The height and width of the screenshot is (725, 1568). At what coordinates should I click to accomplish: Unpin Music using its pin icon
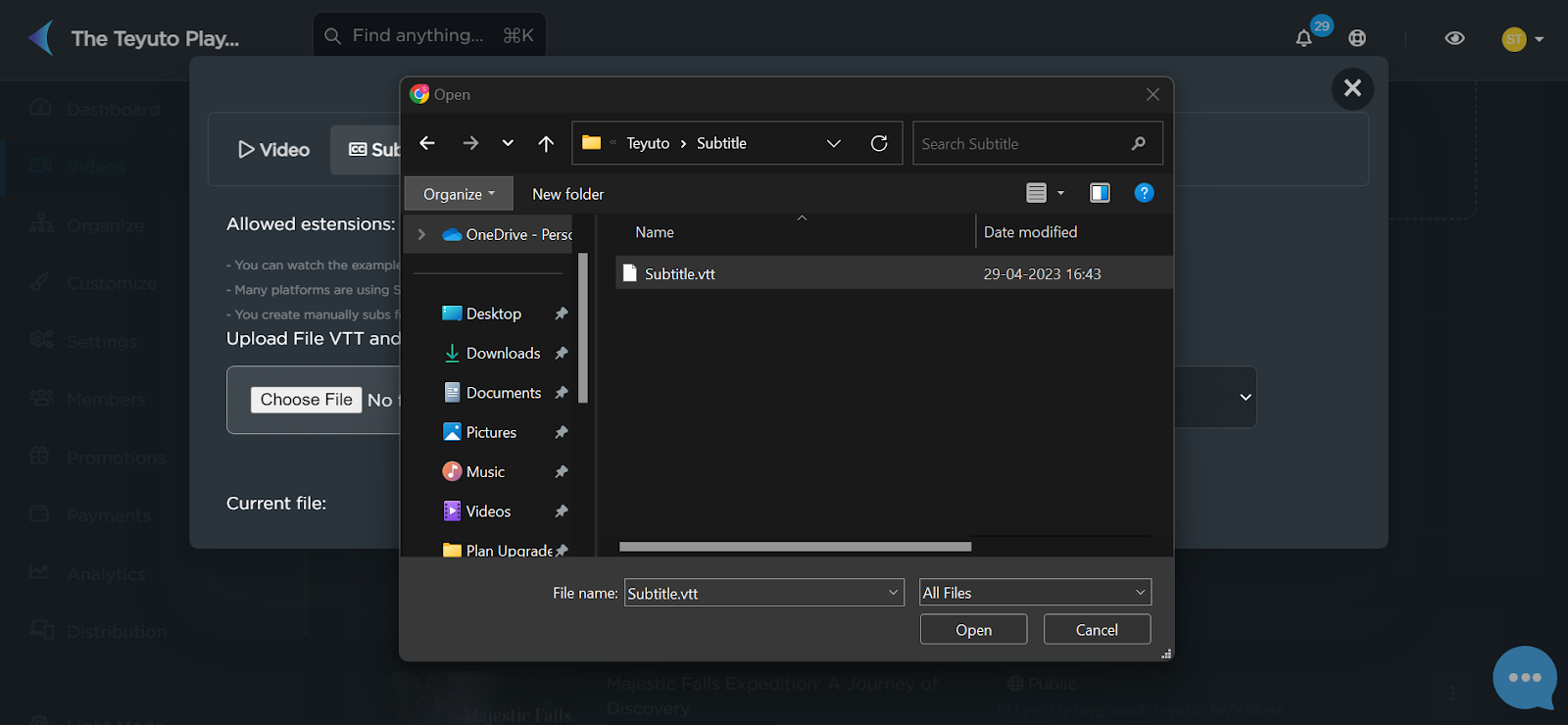pyautogui.click(x=562, y=471)
